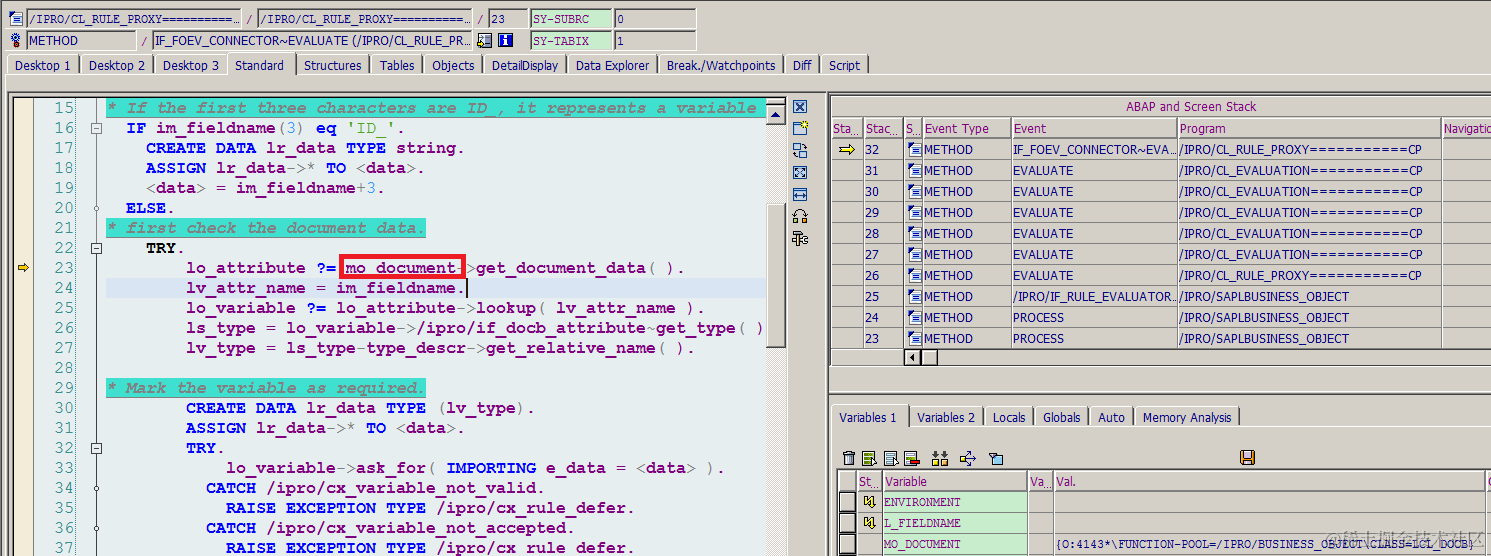
Task: Click the source icon in stack row 29
Action: point(914,212)
